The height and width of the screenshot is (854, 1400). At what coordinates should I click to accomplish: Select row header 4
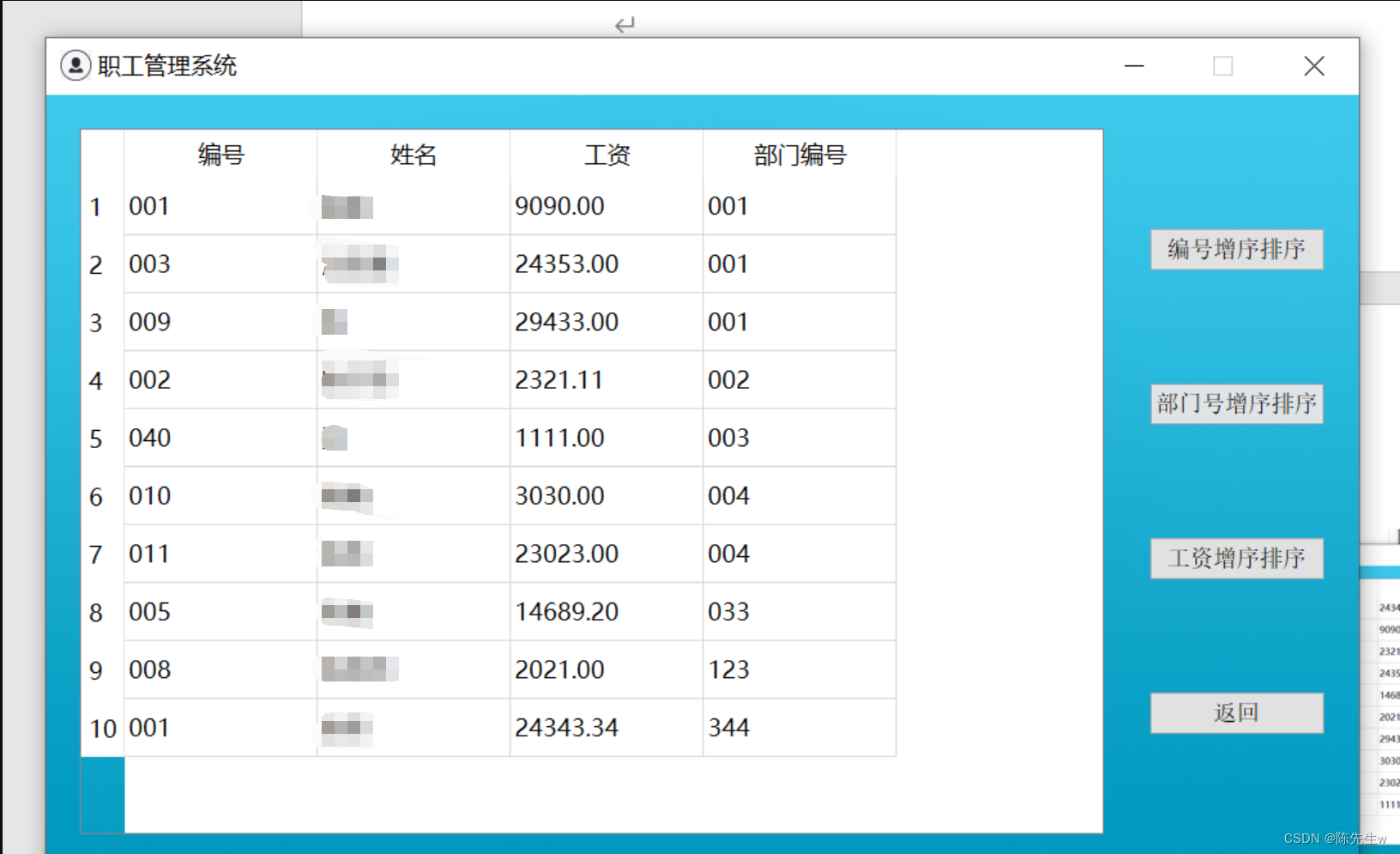coord(103,380)
